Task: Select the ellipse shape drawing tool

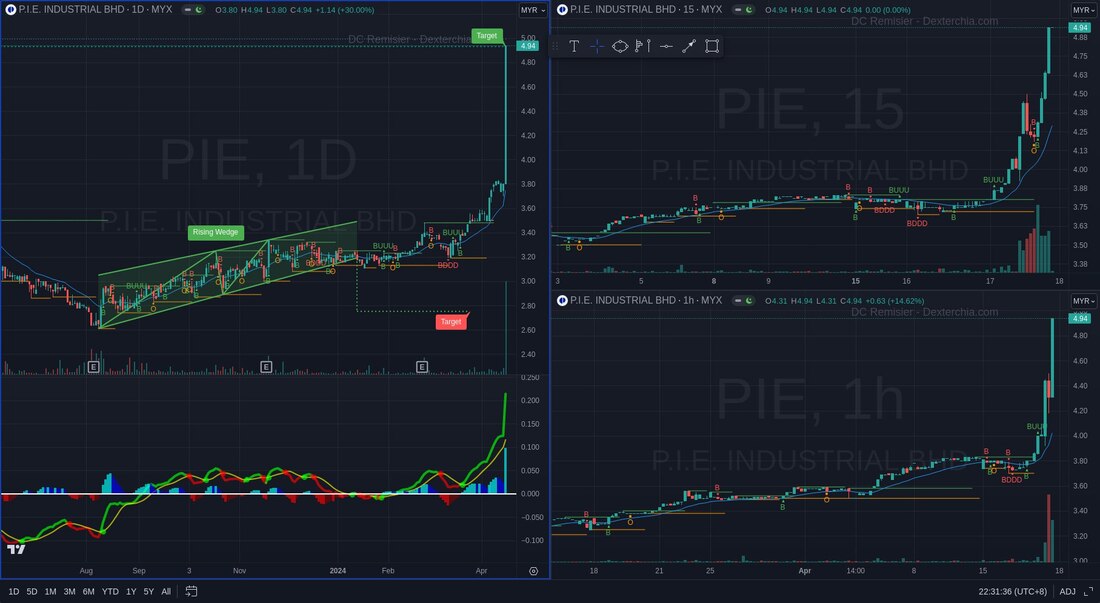Action: point(619,46)
